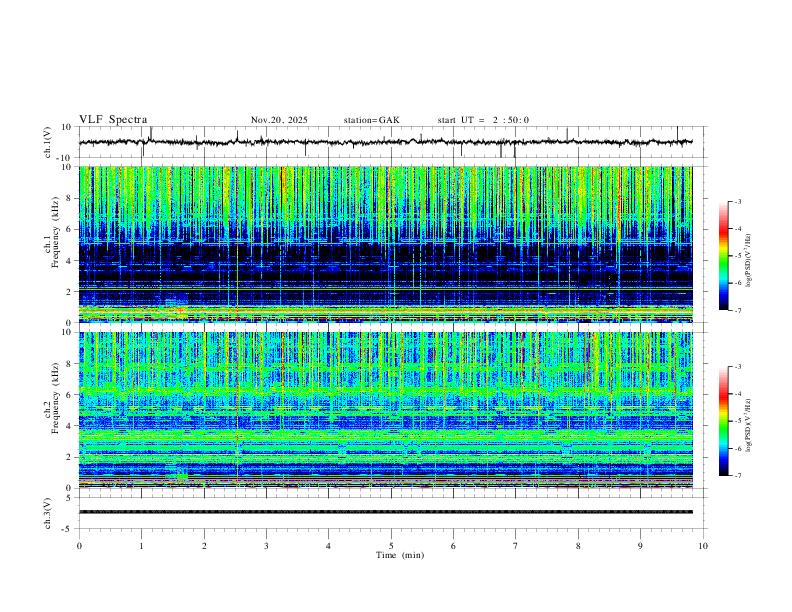
Task: Click the "10" tick on the time axis
Action: 703,546
